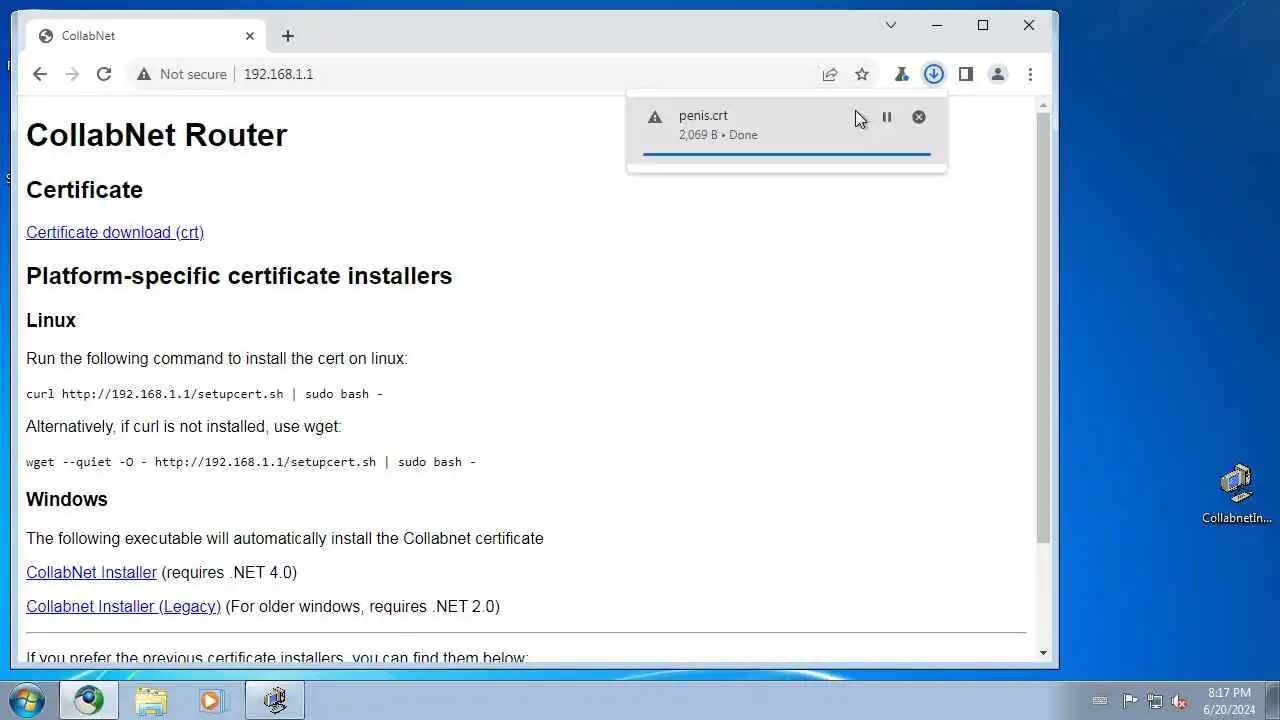Click the curl setupcert.sh command text
The height and width of the screenshot is (720, 1280).
coord(204,394)
